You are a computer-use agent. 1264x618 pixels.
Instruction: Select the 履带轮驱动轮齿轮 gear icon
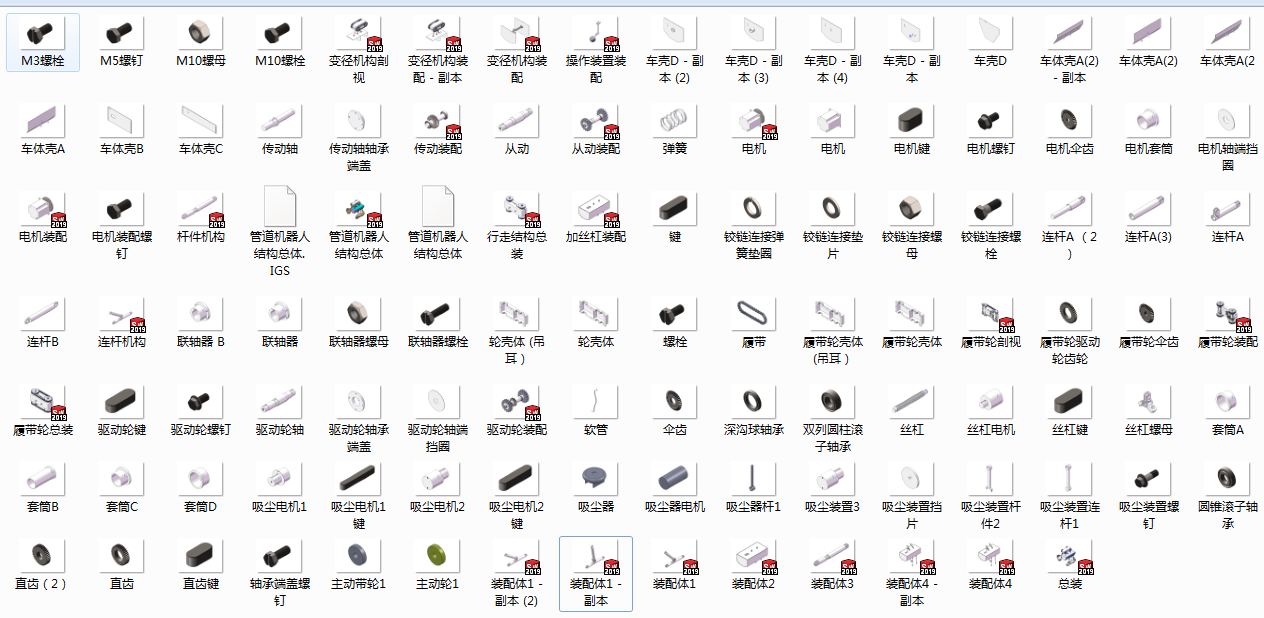pos(1070,314)
